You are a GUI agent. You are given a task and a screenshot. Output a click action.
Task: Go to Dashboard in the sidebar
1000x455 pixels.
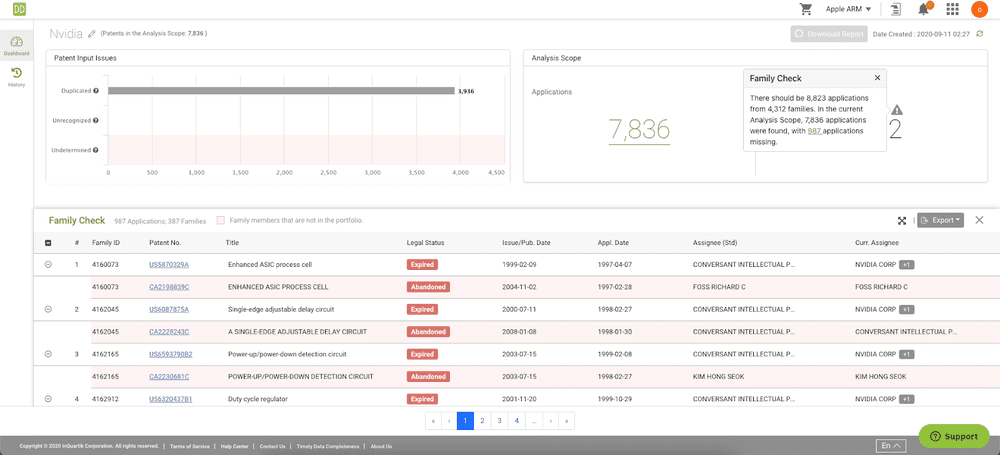17,46
